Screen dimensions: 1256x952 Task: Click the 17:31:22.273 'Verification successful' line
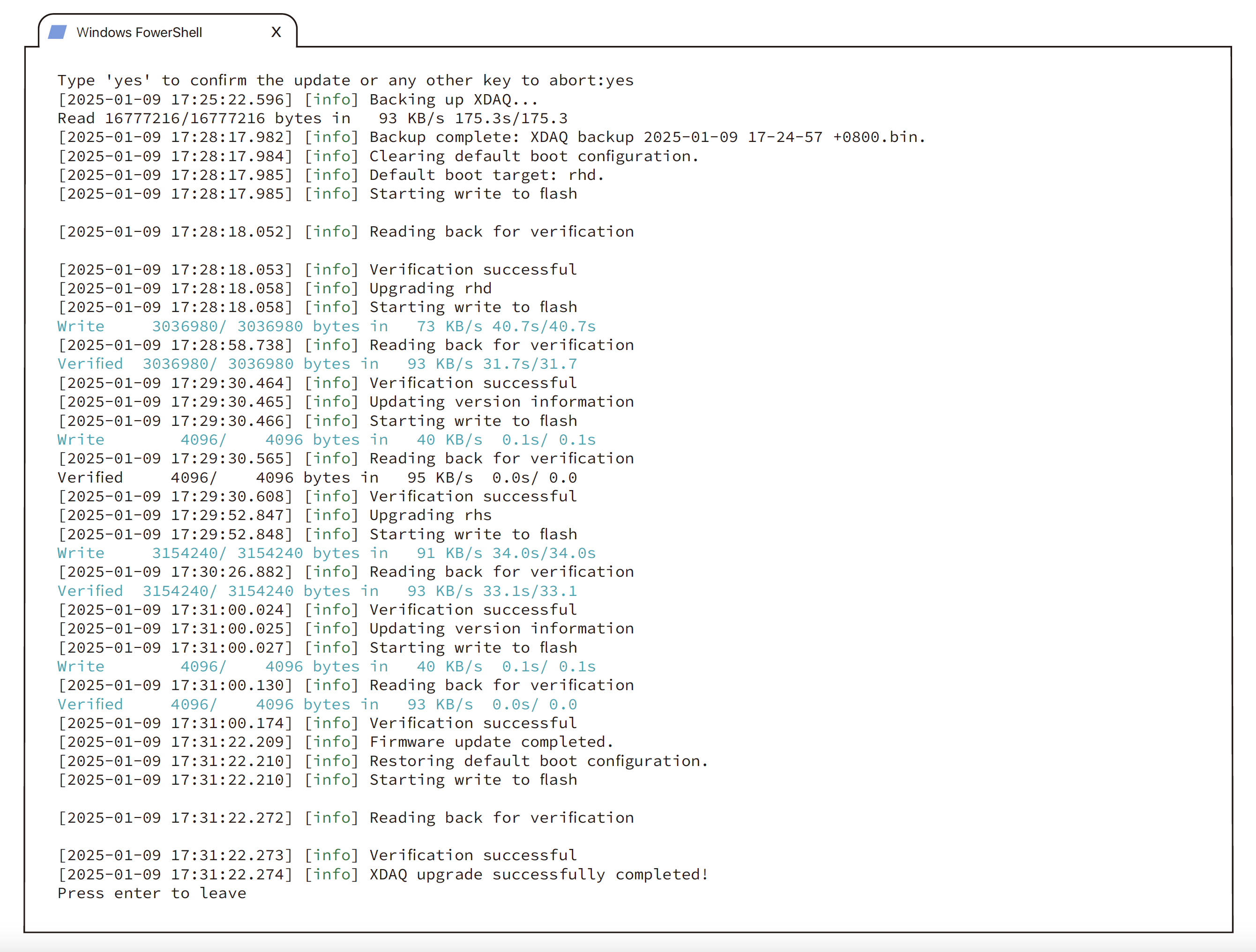317,855
